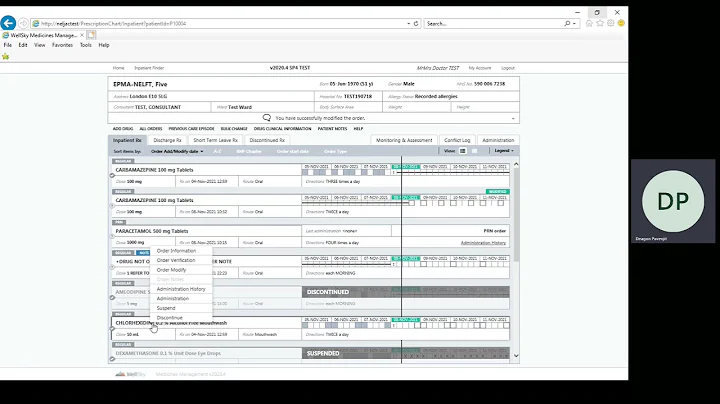Open Administration History in context menu

click(x=181, y=289)
